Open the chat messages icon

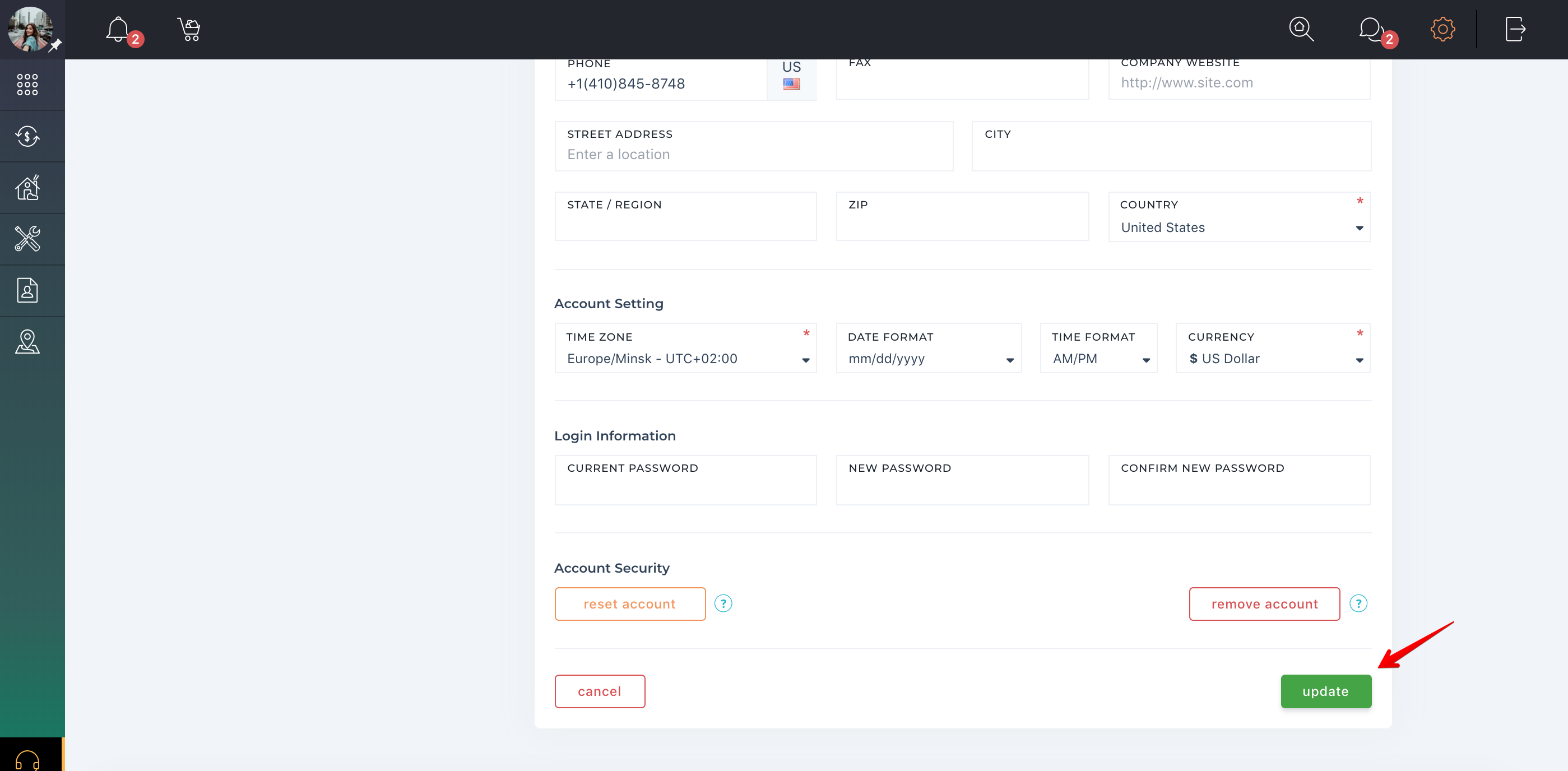tap(1371, 29)
